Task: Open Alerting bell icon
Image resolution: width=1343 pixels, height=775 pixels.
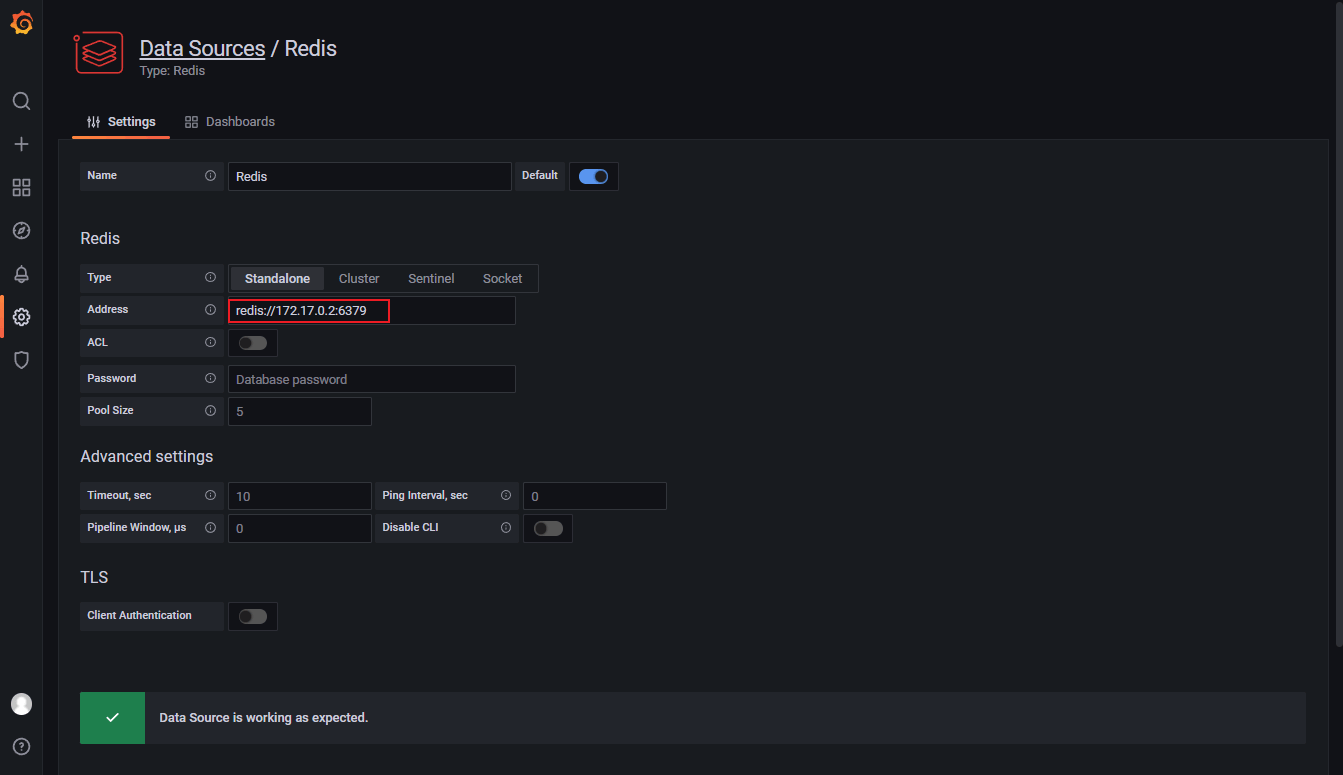Action: (21, 274)
